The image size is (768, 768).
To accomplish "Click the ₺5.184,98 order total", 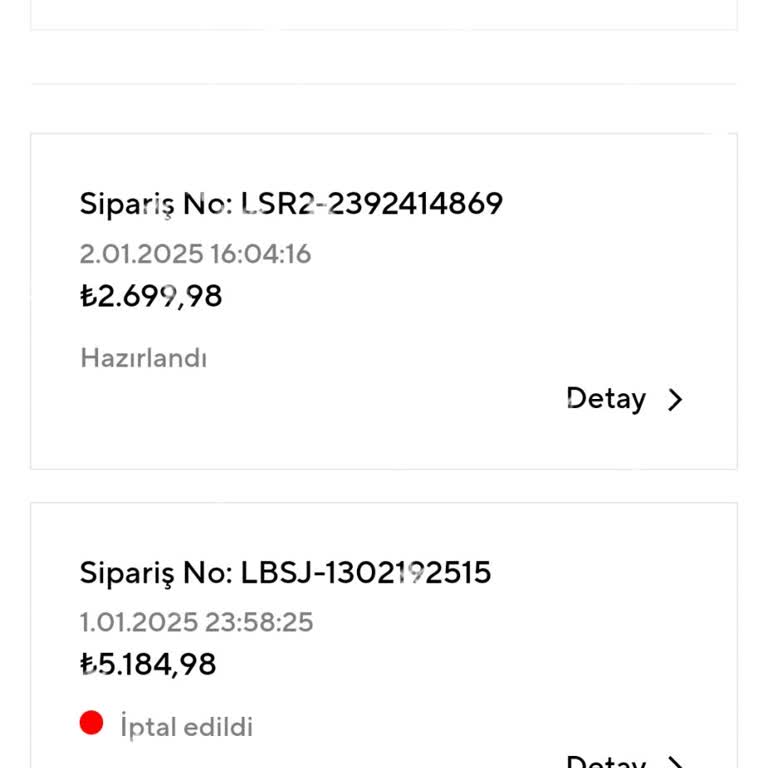I will tap(148, 664).
